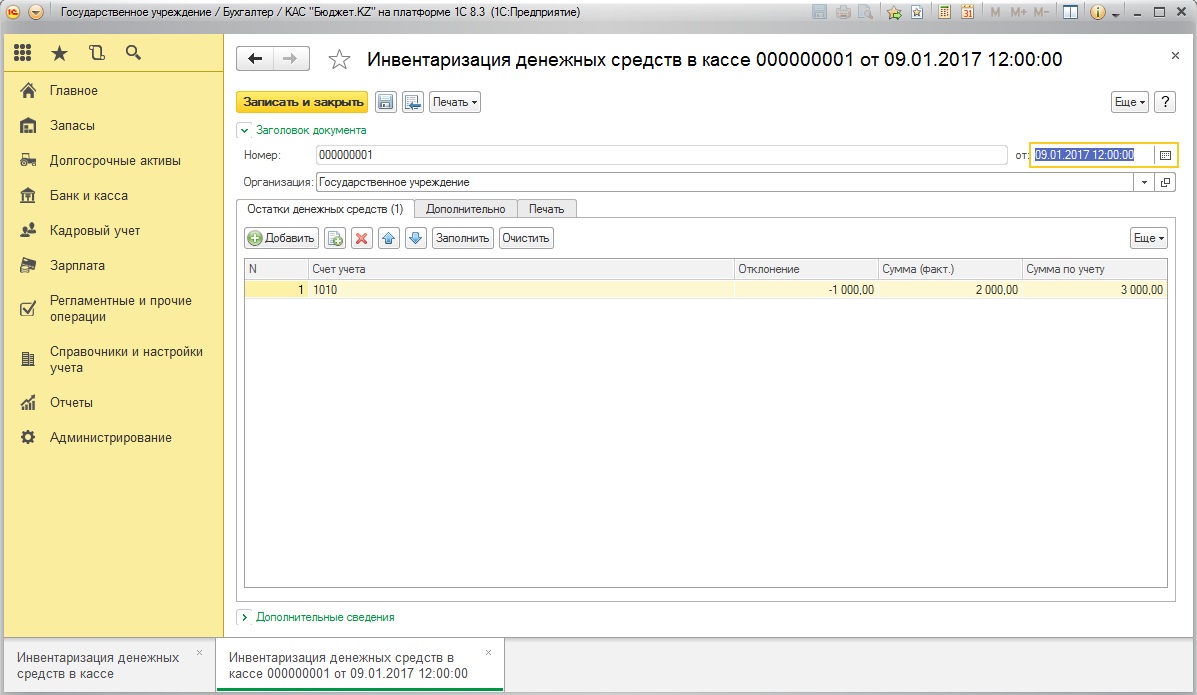Open the Организация dropdown arrow
1197x695 pixels.
(x=1144, y=183)
